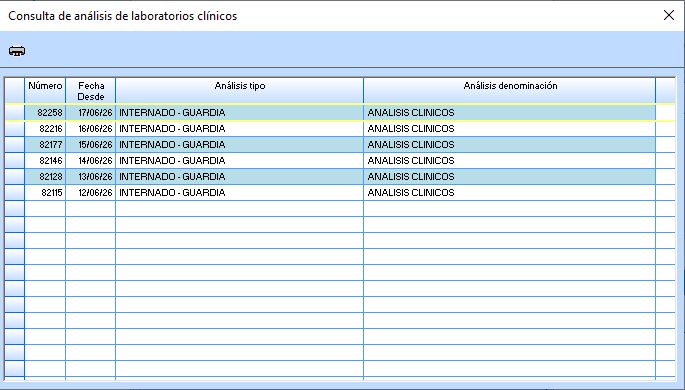The image size is (685, 390).
Task: Click the Análisis denominación column header
Action: (x=509, y=90)
